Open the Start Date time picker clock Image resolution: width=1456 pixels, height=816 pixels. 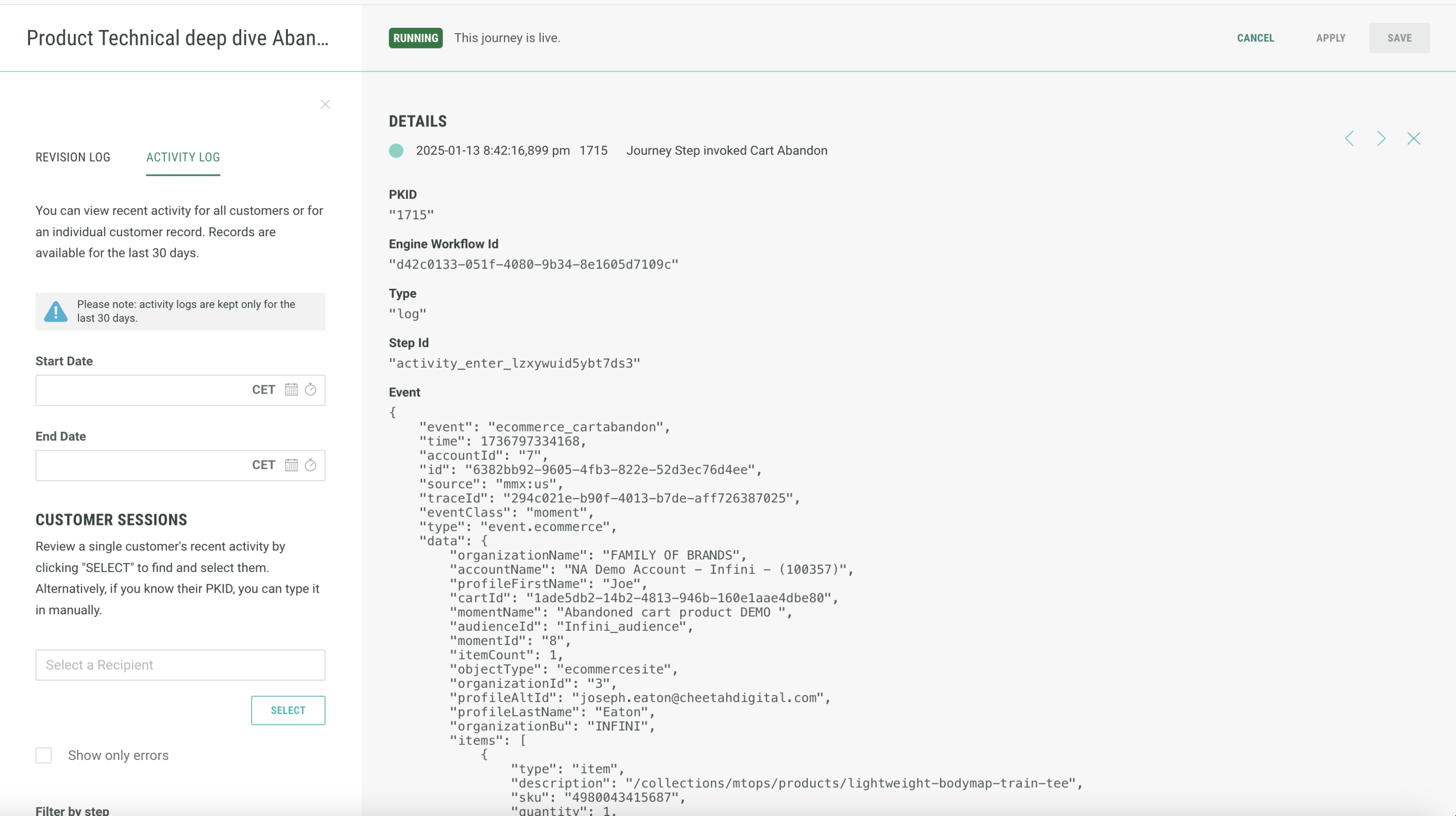click(x=310, y=389)
